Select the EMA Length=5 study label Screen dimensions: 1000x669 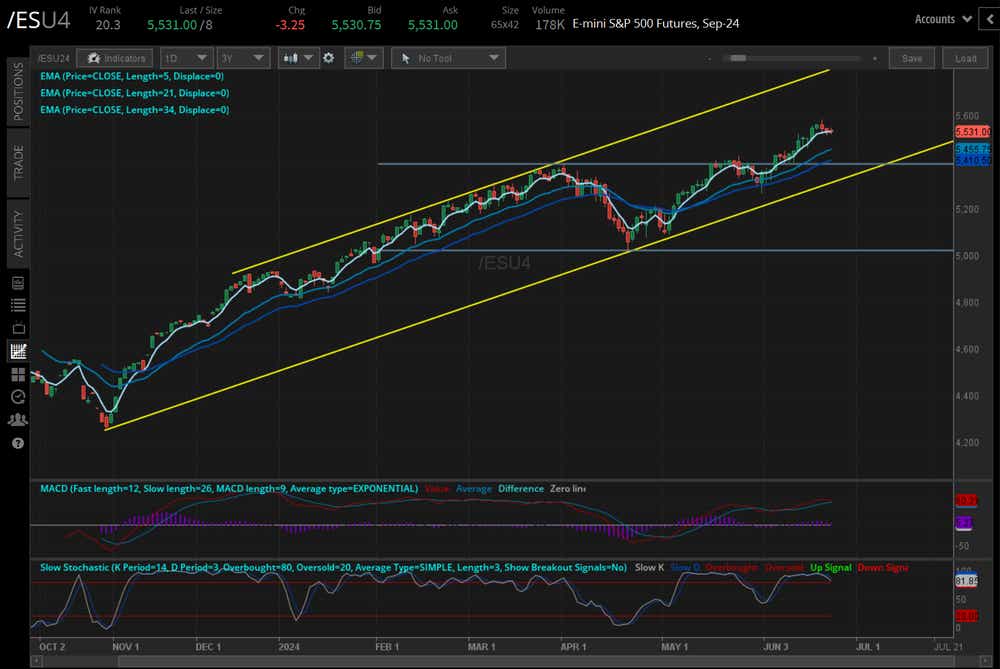pos(132,76)
